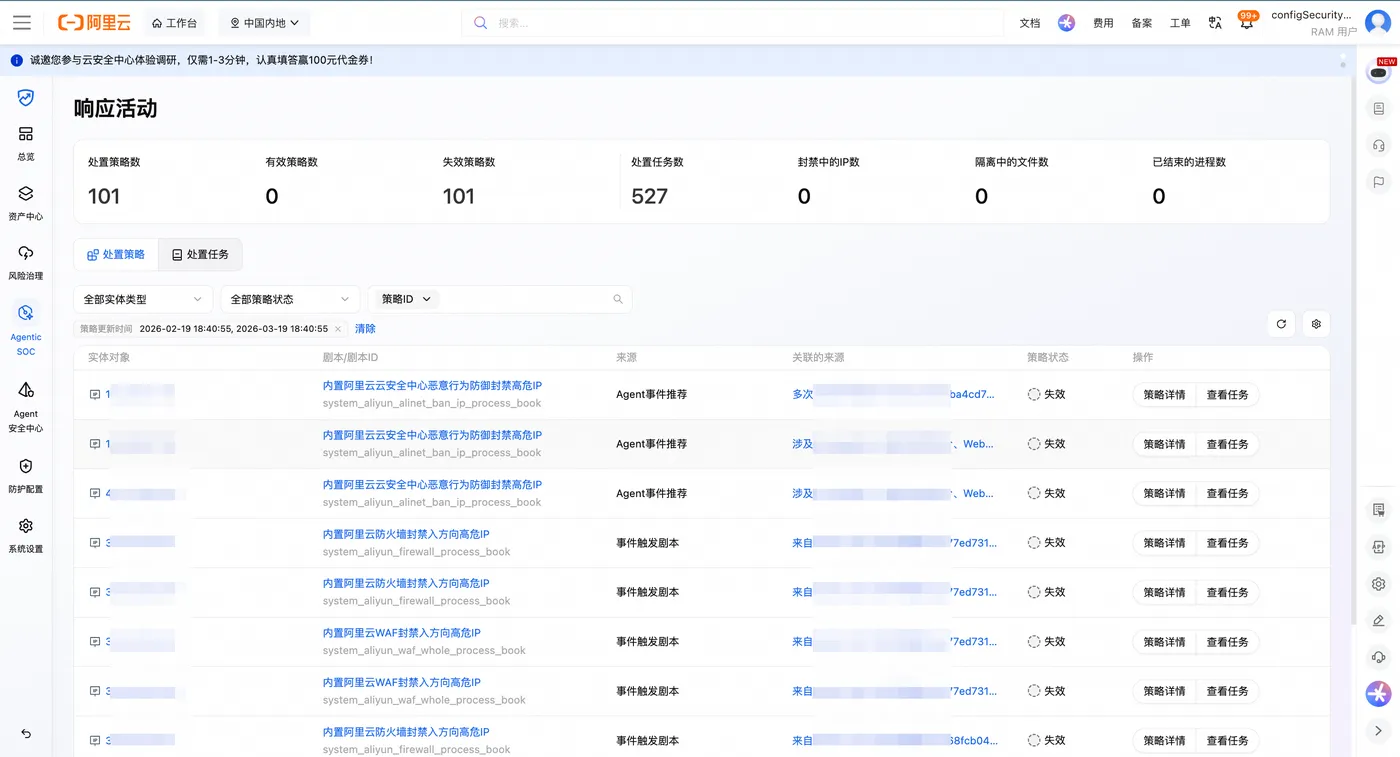Open 费用 in the top bar
The height and width of the screenshot is (757, 1400).
pos(1103,23)
